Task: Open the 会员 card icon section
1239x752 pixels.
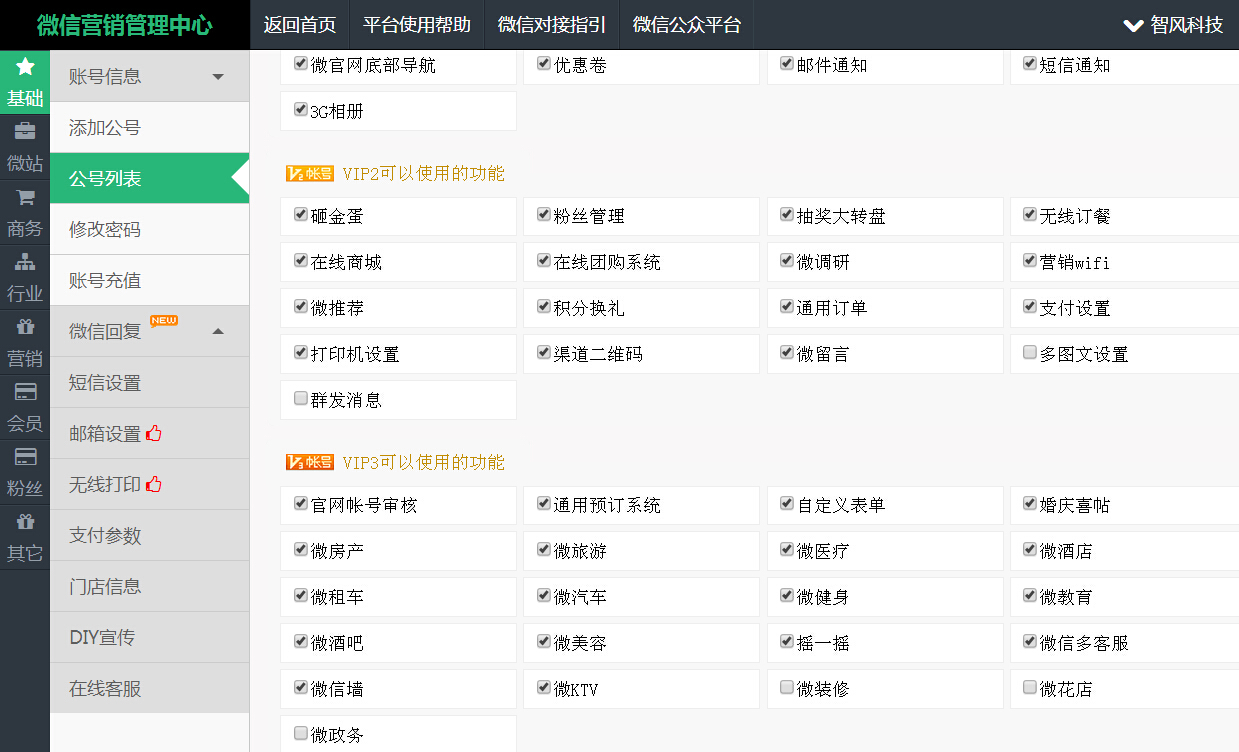Action: [25, 392]
